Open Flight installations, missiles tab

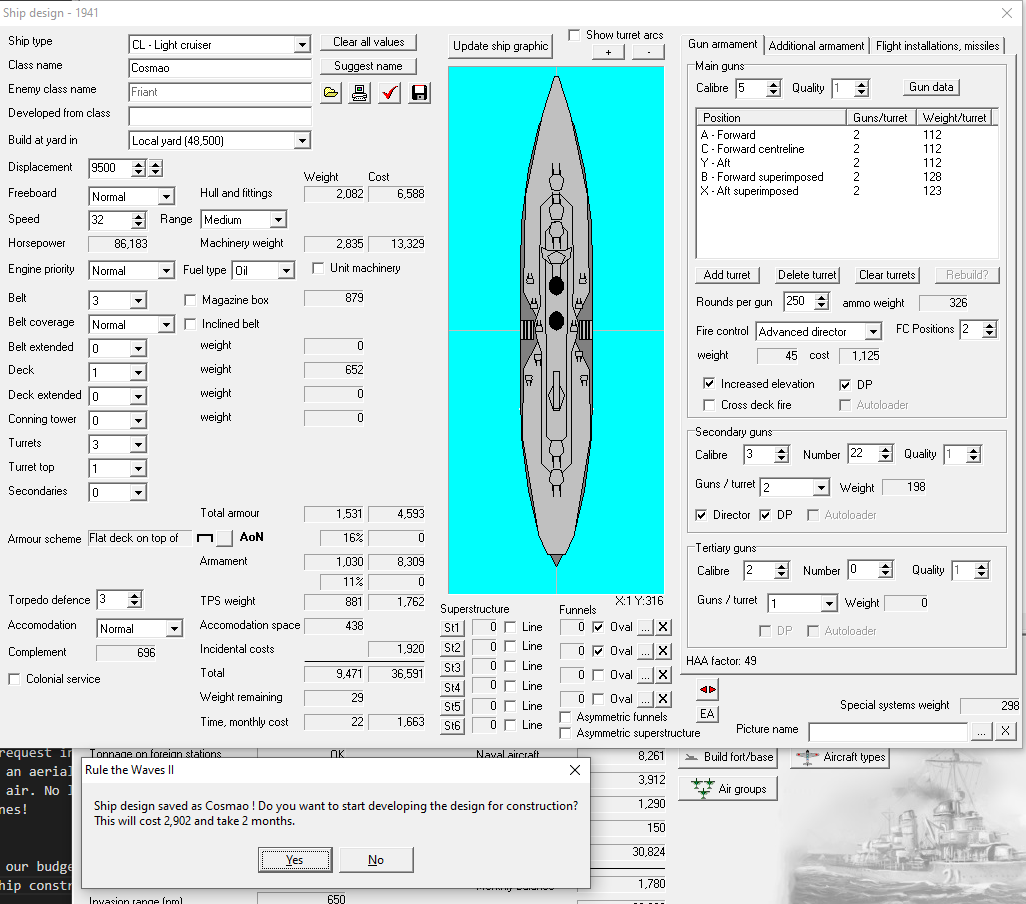[937, 46]
